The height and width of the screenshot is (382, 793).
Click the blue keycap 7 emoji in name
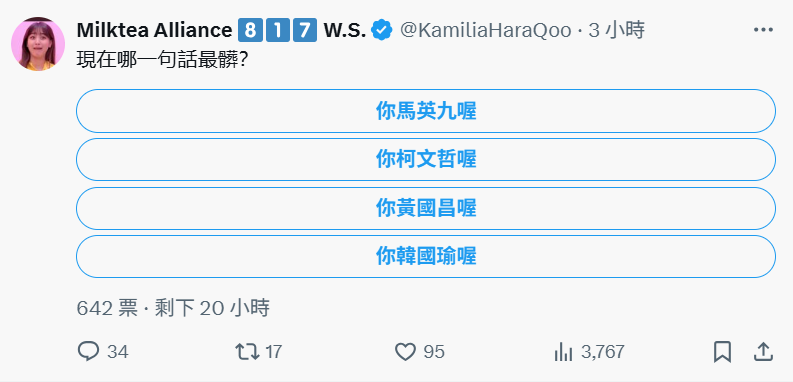305,30
